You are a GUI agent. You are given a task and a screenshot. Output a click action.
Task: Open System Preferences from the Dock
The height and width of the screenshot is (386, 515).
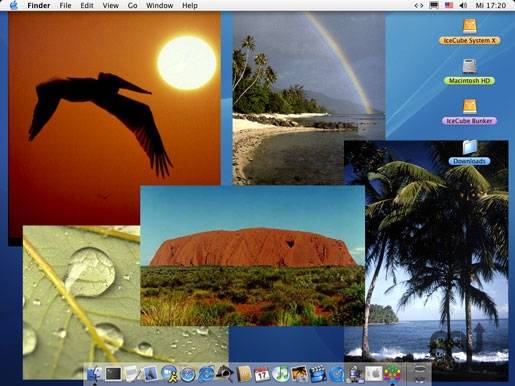[373, 374]
